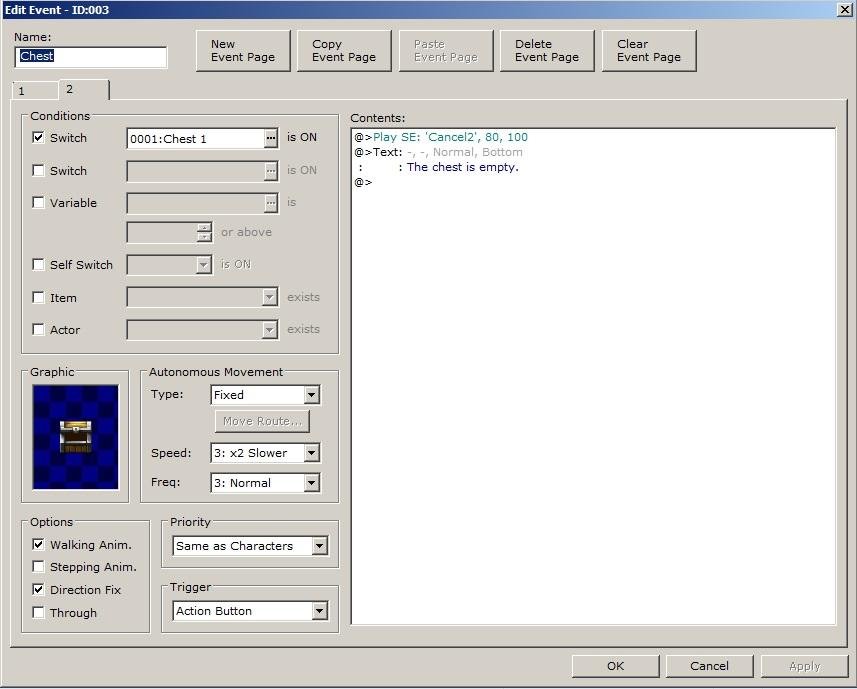Screen dimensions: 857x689
Task: Click Clear Event Page button
Action: 649,51
